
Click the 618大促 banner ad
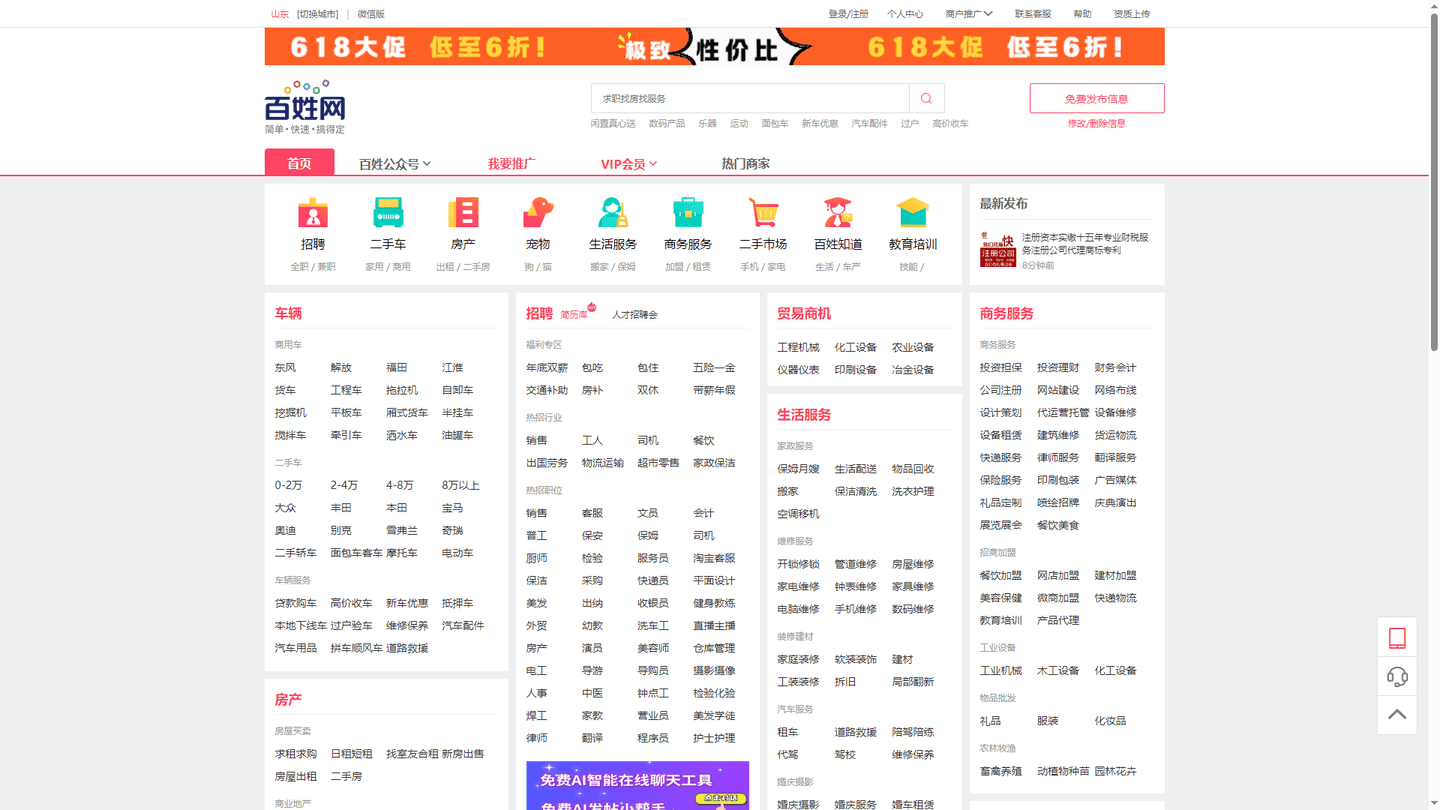tap(715, 47)
